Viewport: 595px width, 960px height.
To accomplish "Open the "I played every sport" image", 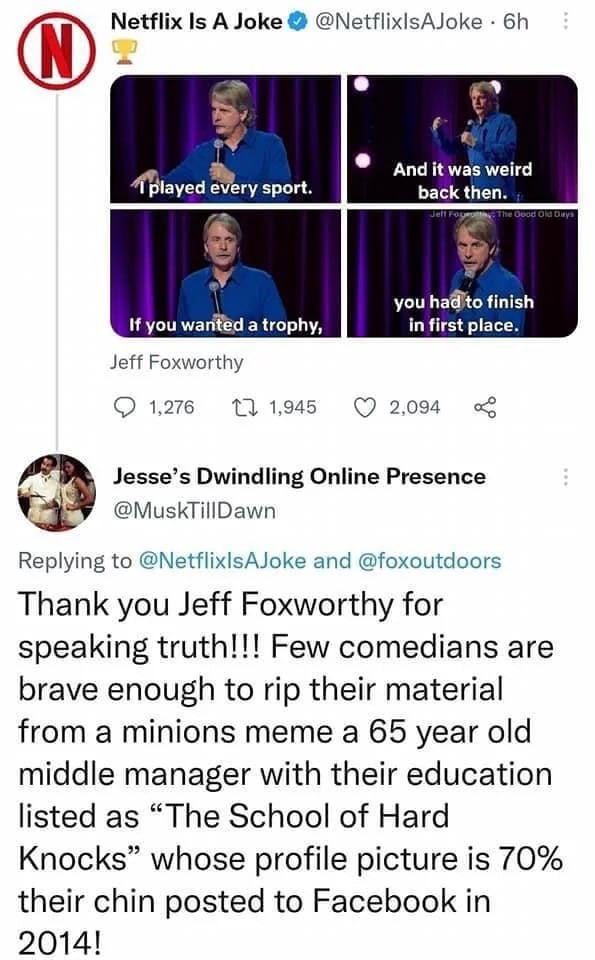I will [x=225, y=139].
